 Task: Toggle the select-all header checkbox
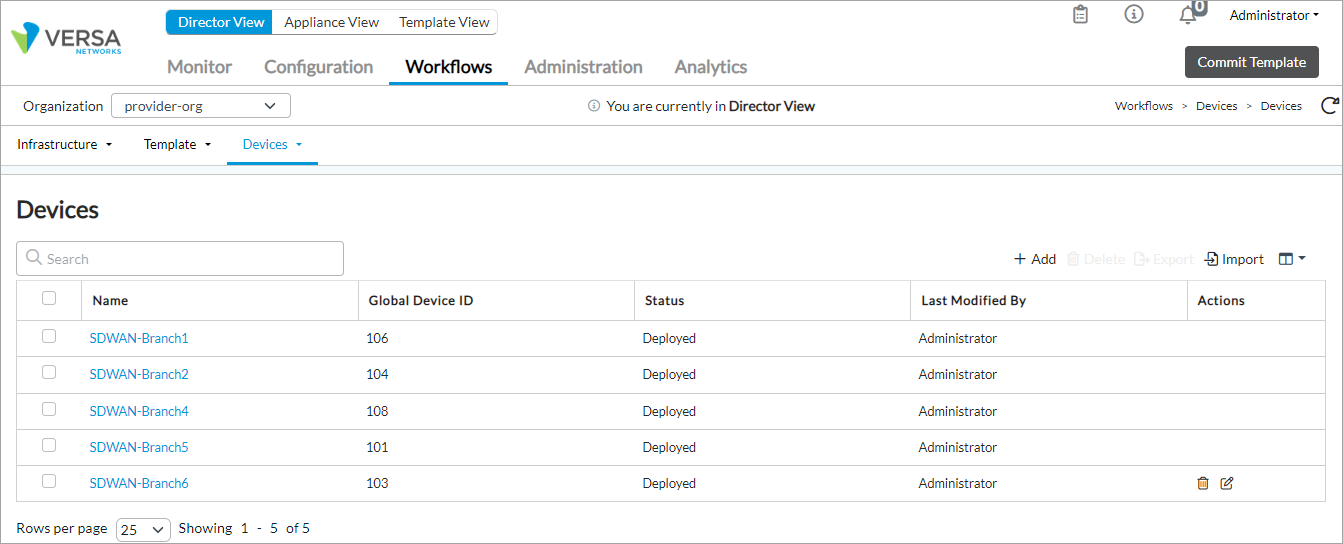coord(49,298)
